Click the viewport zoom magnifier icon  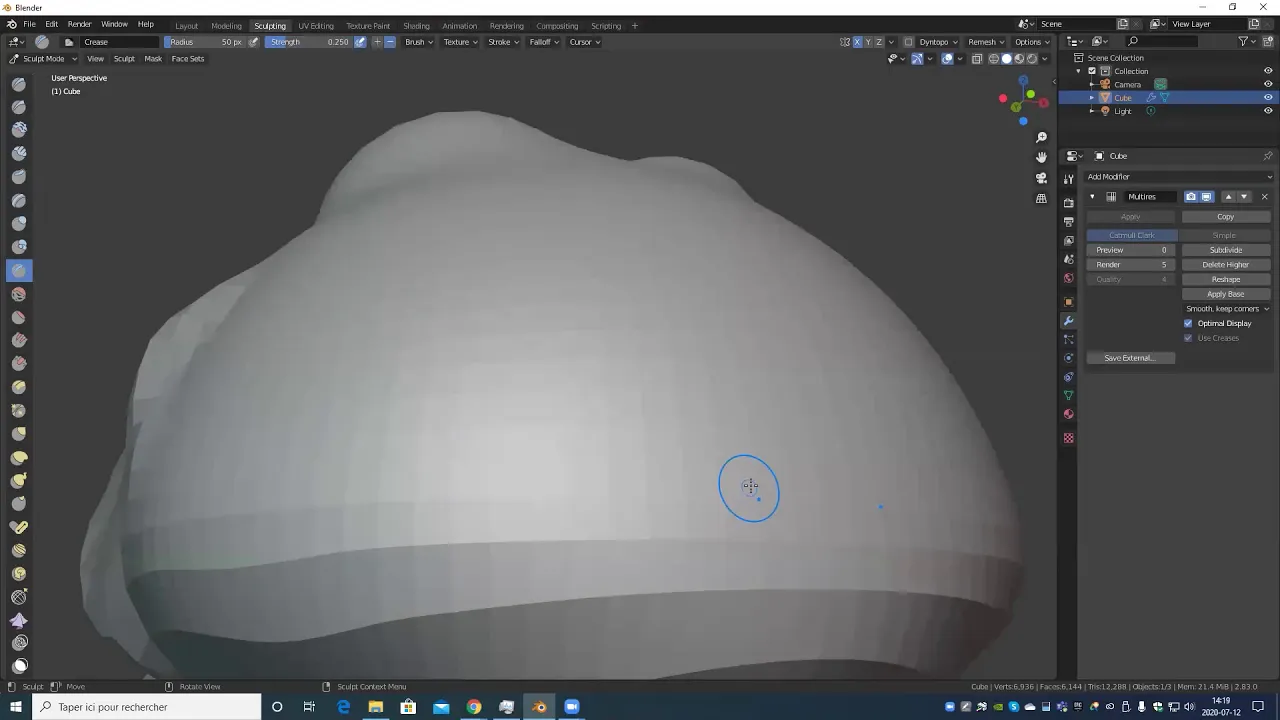pyautogui.click(x=1041, y=137)
